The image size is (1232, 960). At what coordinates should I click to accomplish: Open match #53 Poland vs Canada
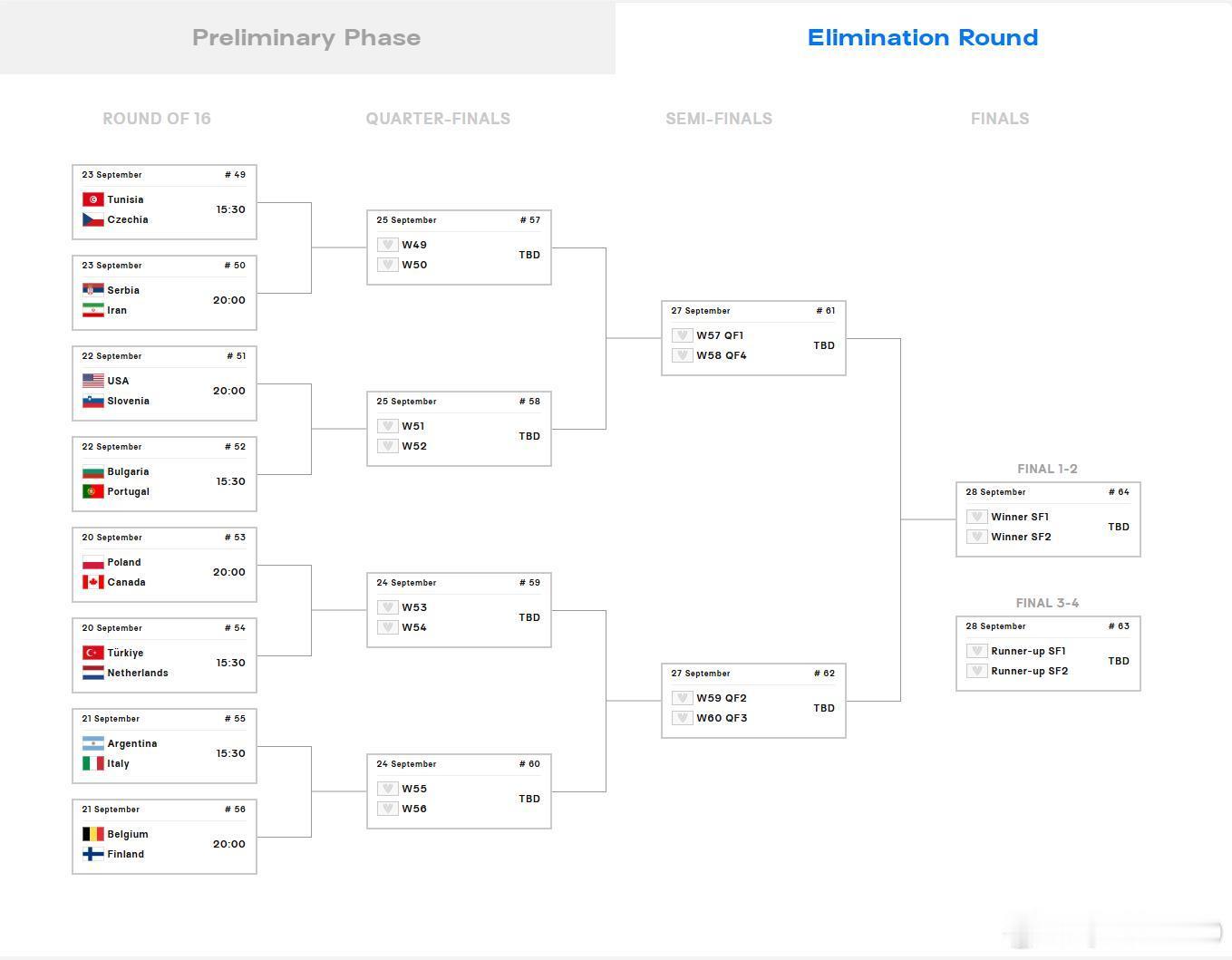[164, 565]
